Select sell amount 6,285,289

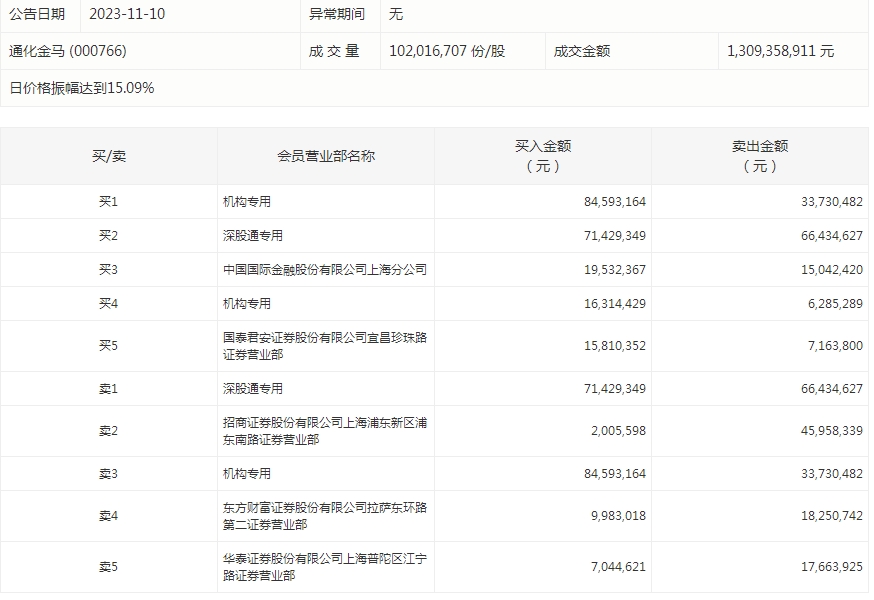pos(835,303)
